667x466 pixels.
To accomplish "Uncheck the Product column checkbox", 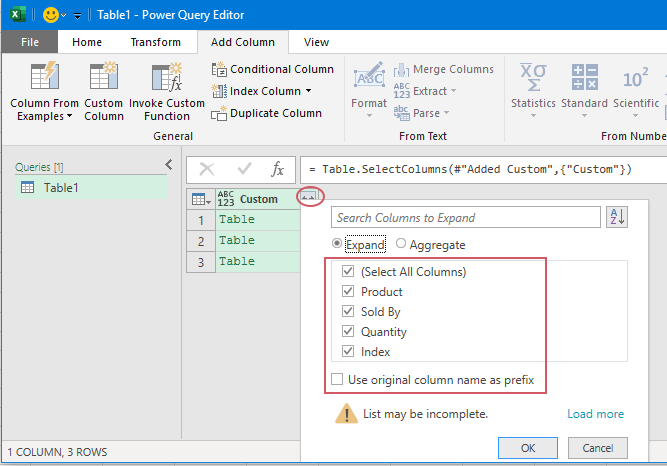I will [x=348, y=292].
